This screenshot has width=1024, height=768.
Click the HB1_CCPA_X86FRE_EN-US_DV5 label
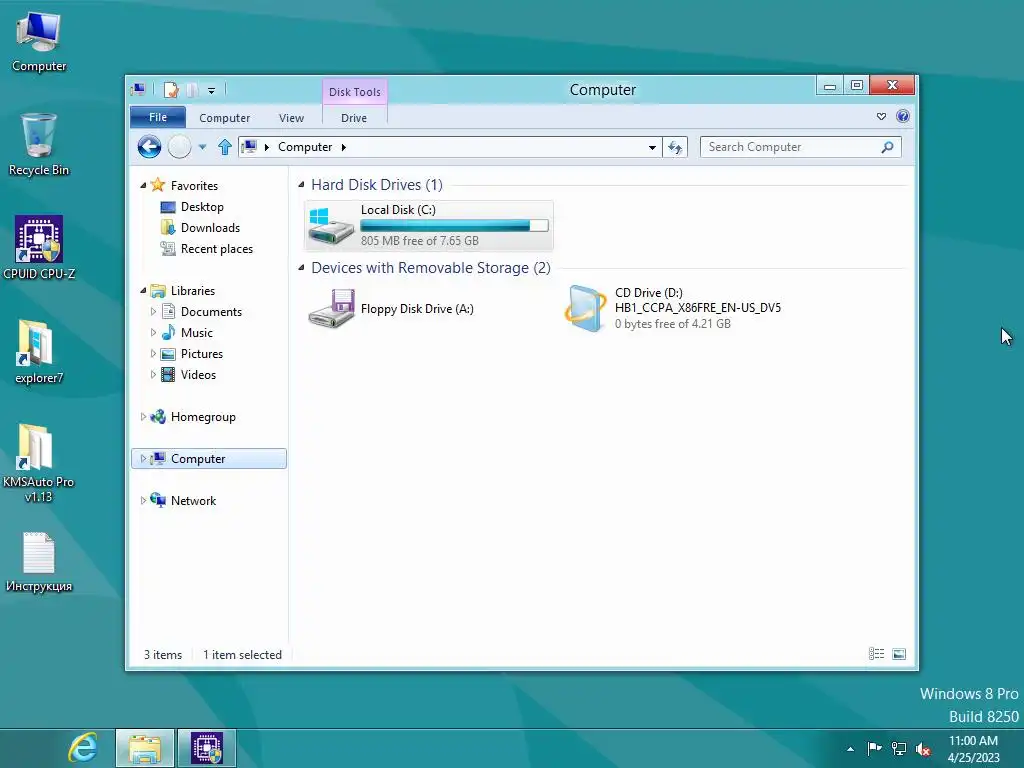697,308
